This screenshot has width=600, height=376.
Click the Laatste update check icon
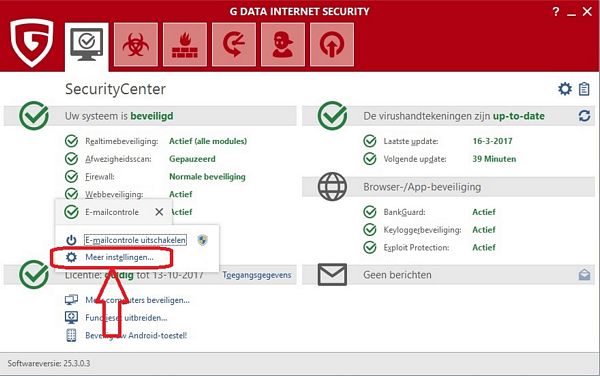coord(370,141)
